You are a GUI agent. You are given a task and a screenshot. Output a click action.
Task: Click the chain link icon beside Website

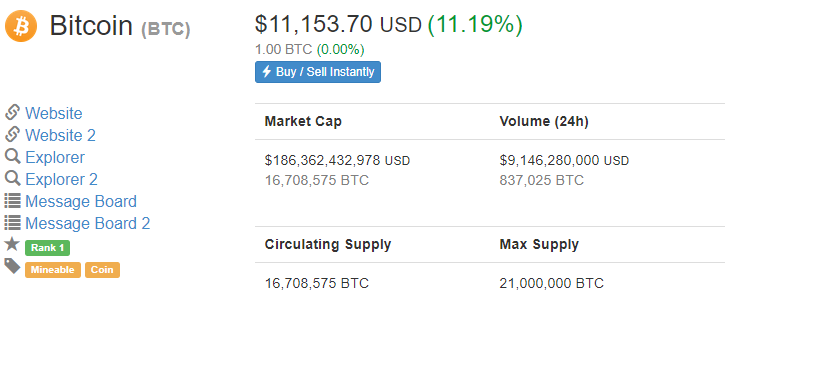click(12, 112)
